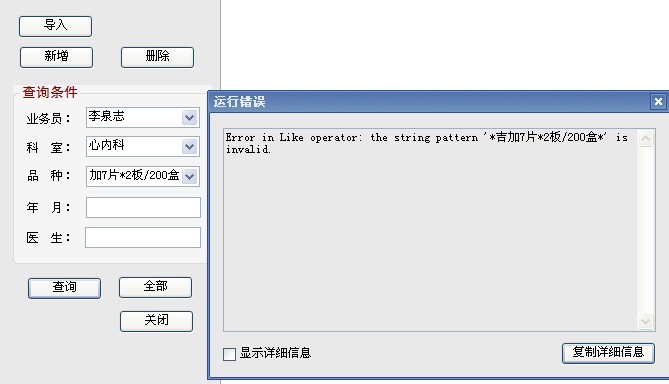669x384 pixels.
Task: Click the 年月 input field
Action: pyautogui.click(x=143, y=207)
